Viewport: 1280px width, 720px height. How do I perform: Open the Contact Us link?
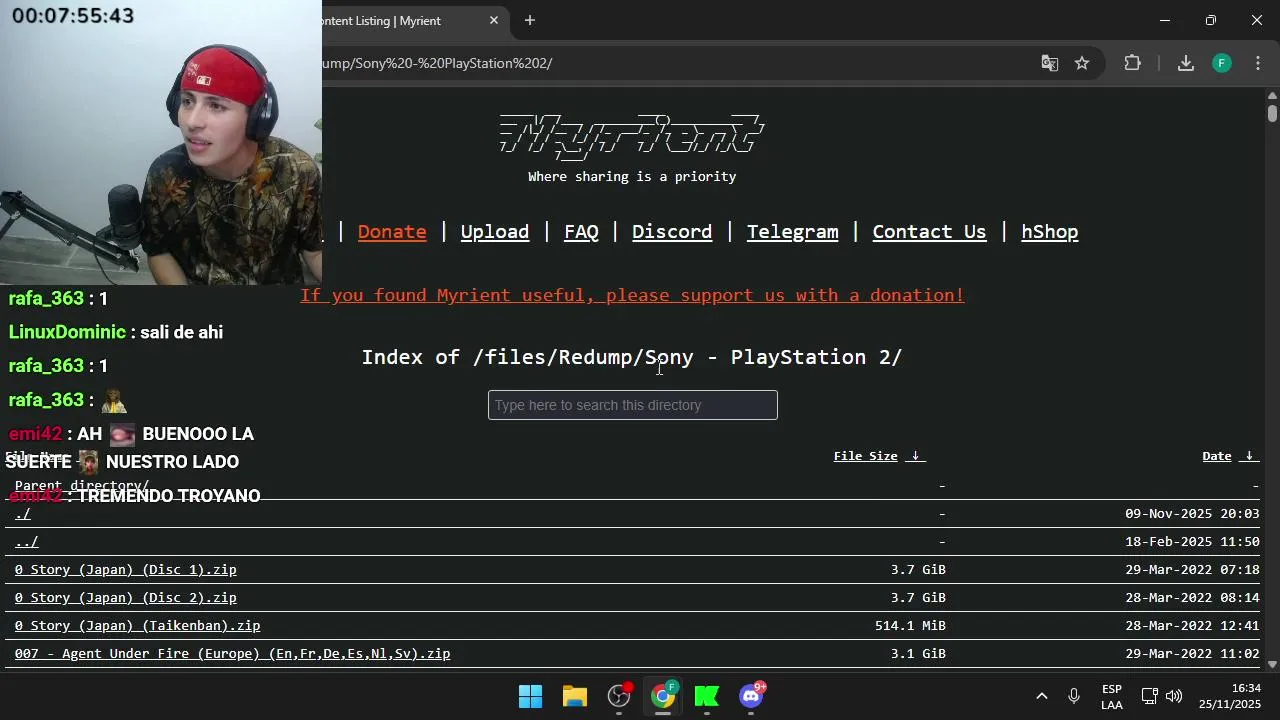[929, 232]
